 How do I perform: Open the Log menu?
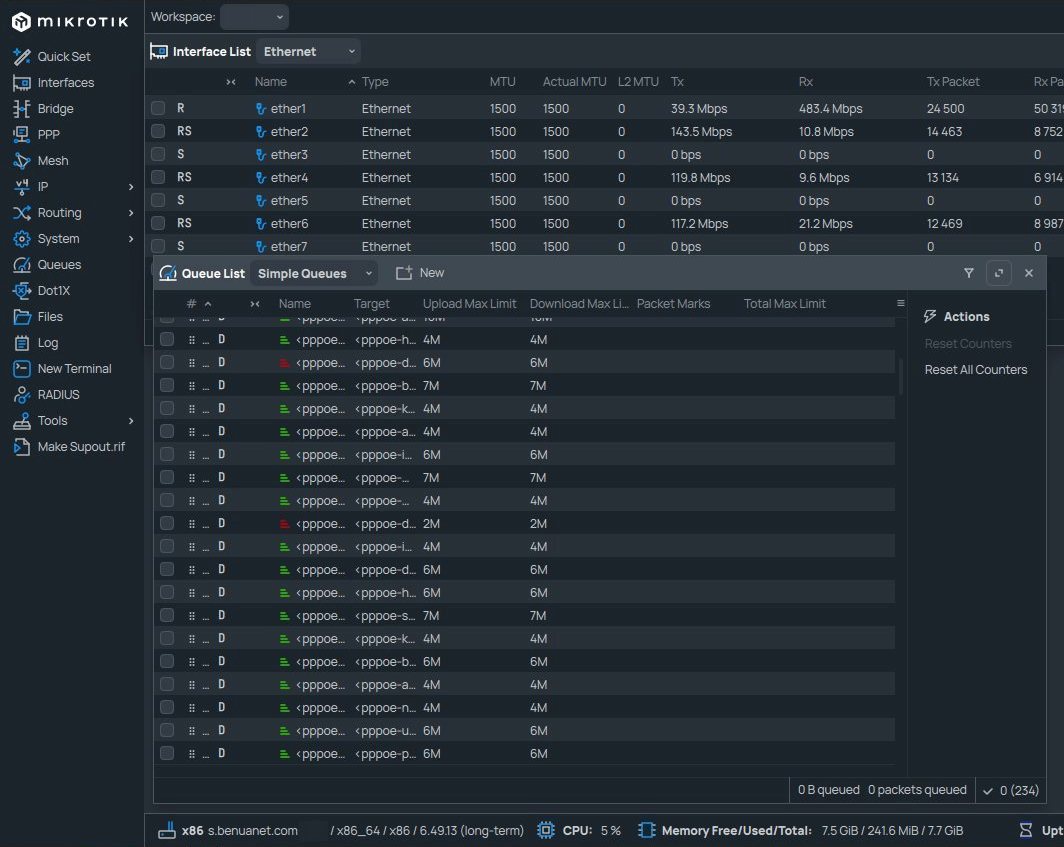coord(48,343)
